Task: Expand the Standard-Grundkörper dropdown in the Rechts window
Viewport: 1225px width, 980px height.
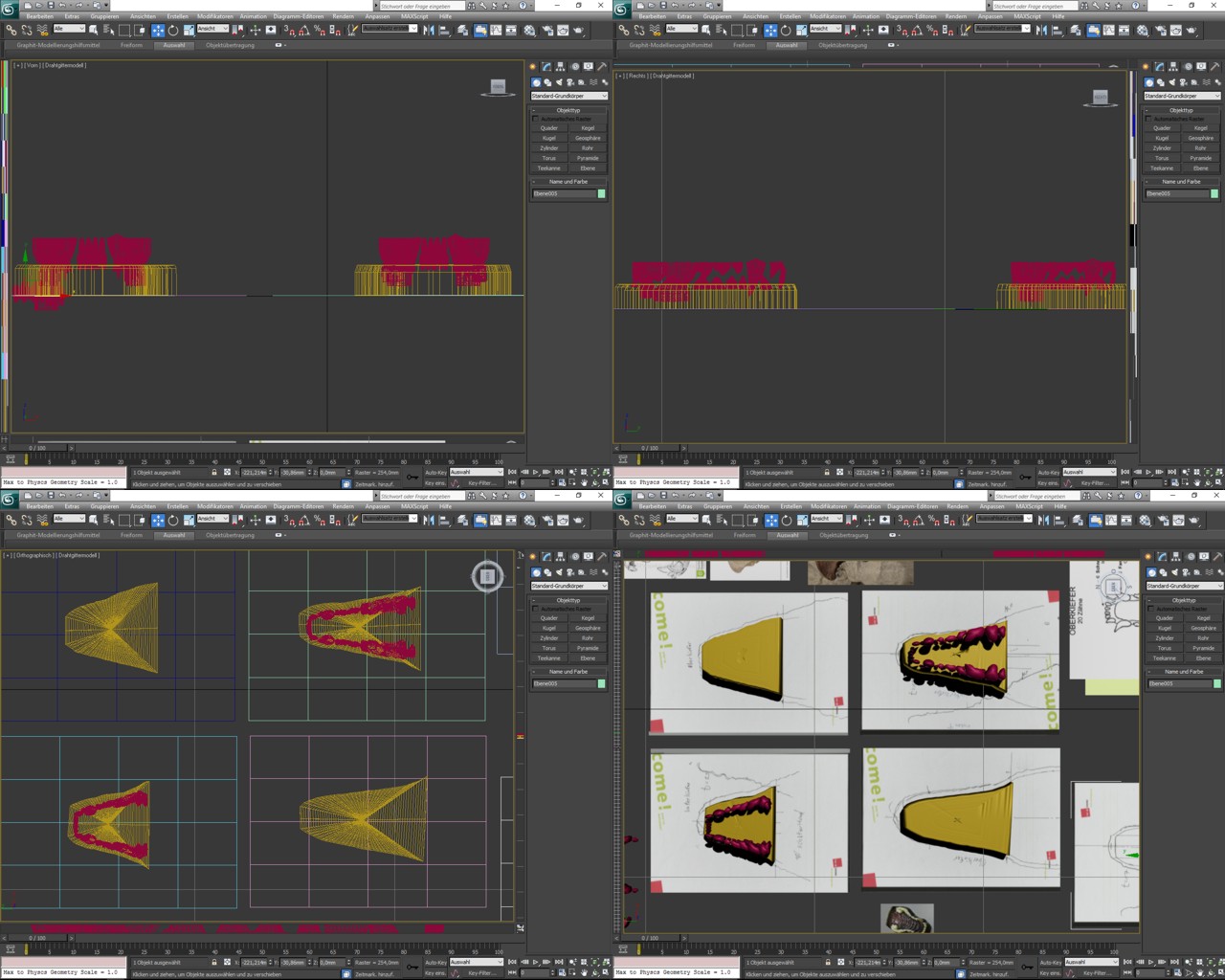Action: (1182, 96)
